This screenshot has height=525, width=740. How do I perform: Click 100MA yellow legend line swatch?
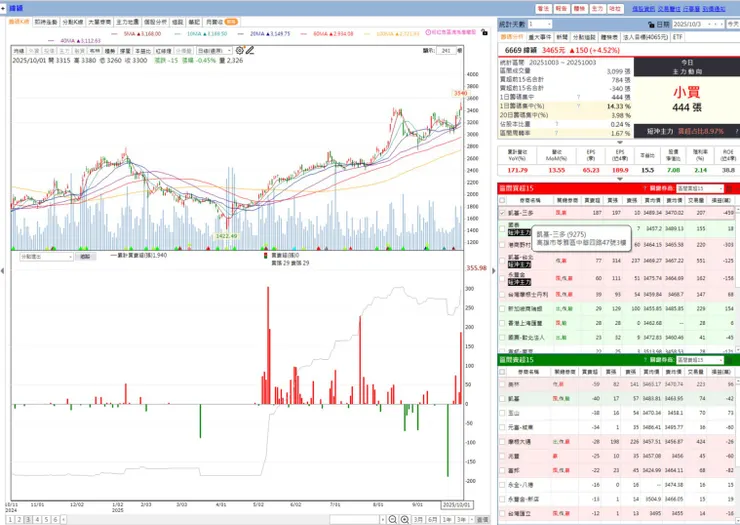(367, 34)
